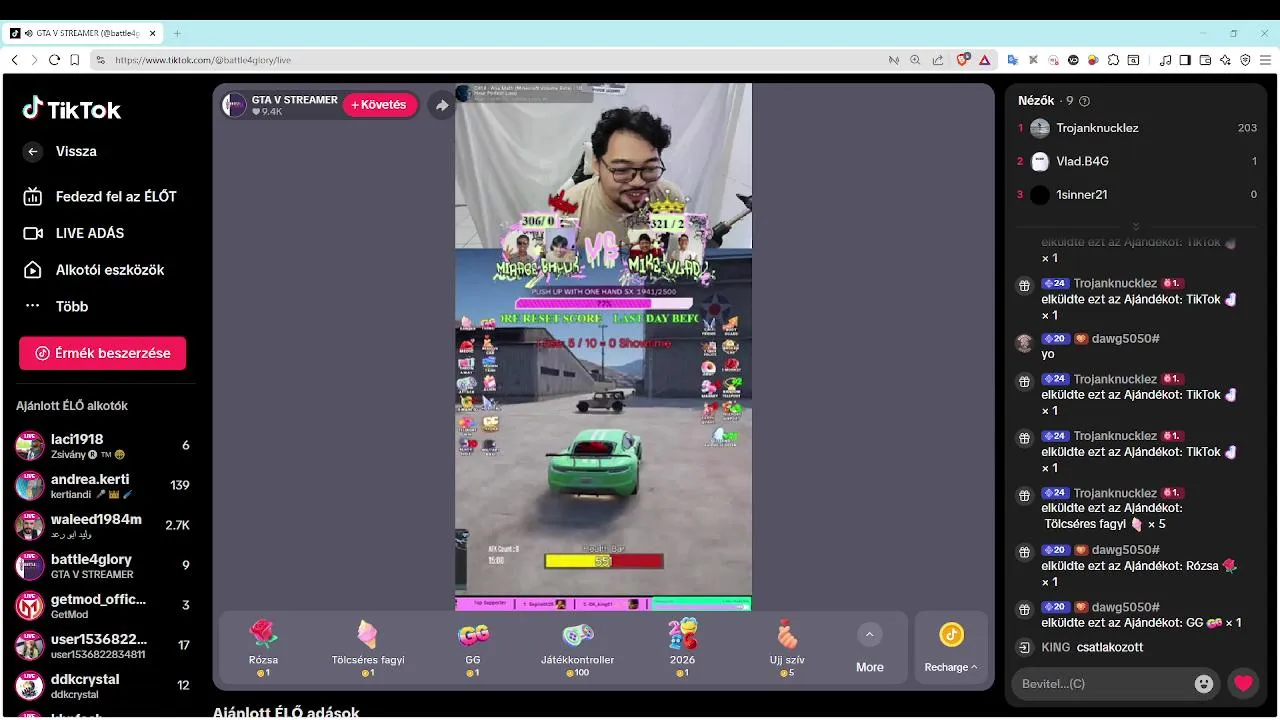Bookmark this page

[74, 60]
